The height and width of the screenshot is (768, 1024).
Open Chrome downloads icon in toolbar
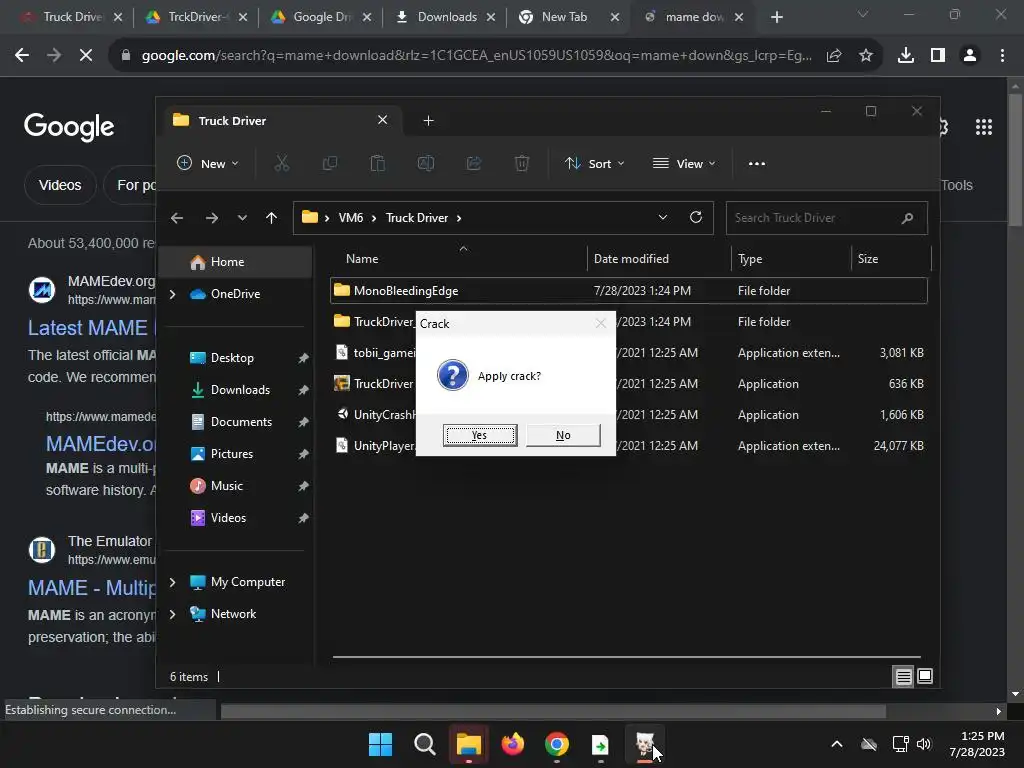(906, 56)
